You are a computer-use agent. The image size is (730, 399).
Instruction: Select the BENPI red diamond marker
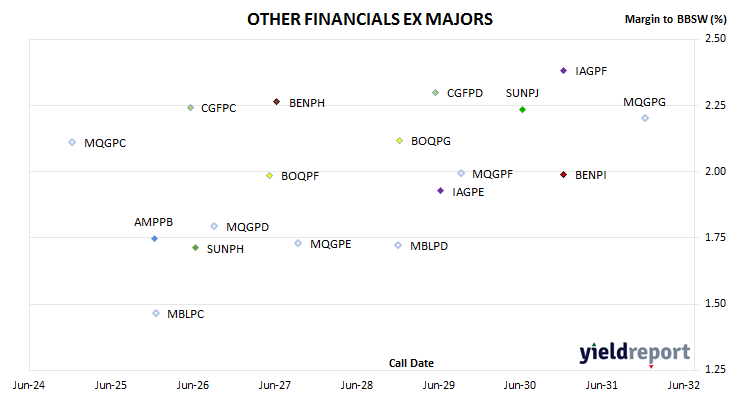(563, 175)
